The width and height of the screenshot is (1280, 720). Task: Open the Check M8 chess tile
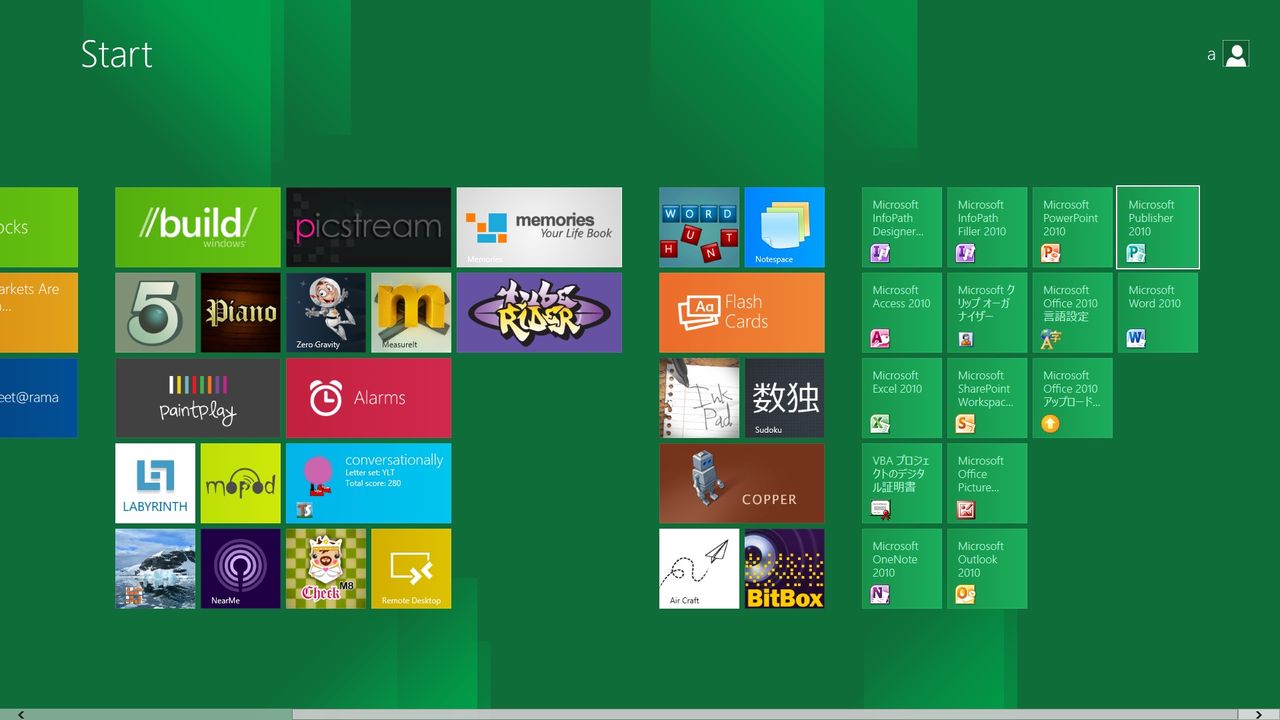326,569
